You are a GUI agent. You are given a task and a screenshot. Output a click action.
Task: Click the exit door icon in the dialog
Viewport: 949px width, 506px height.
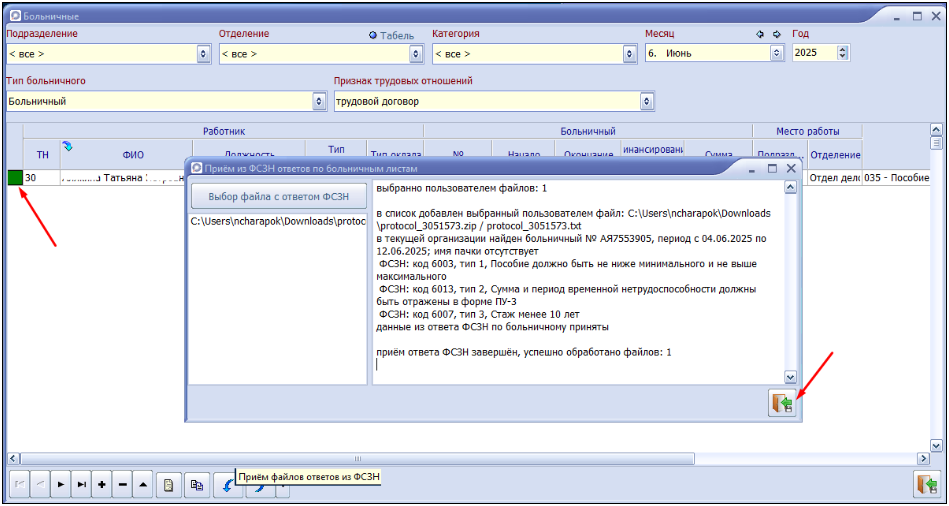pos(781,403)
